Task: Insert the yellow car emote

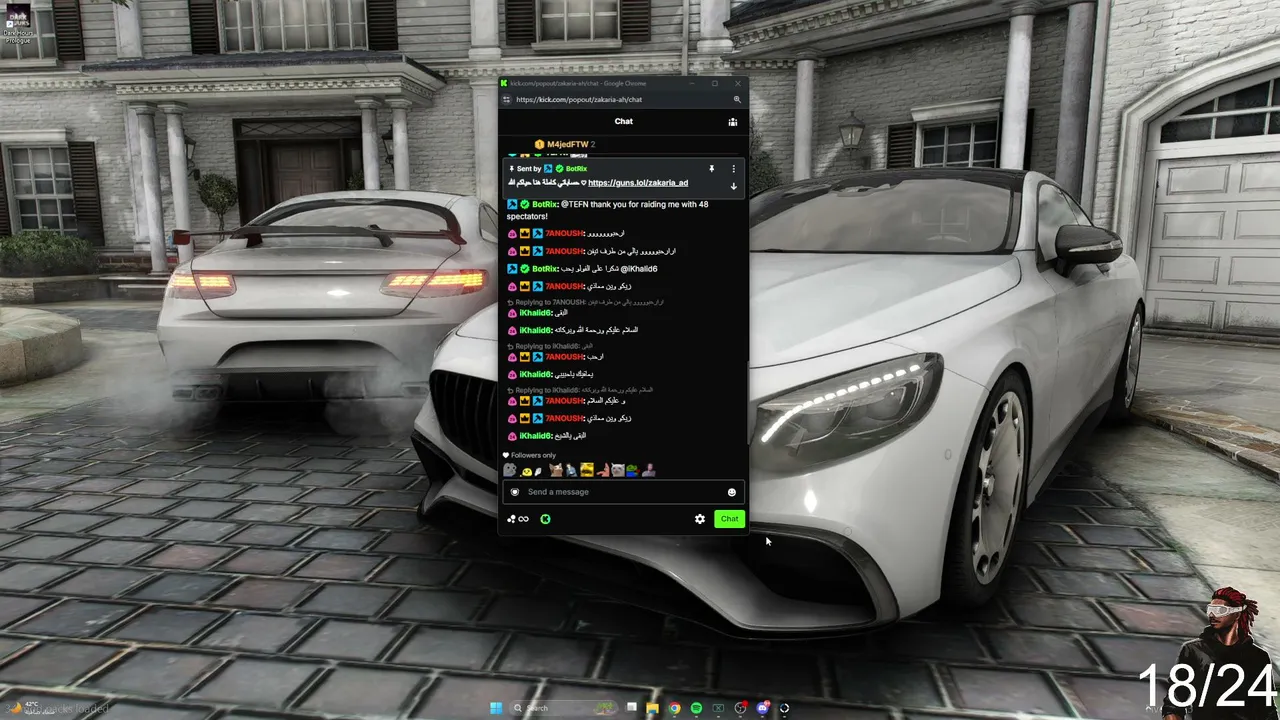Action: coord(587,470)
